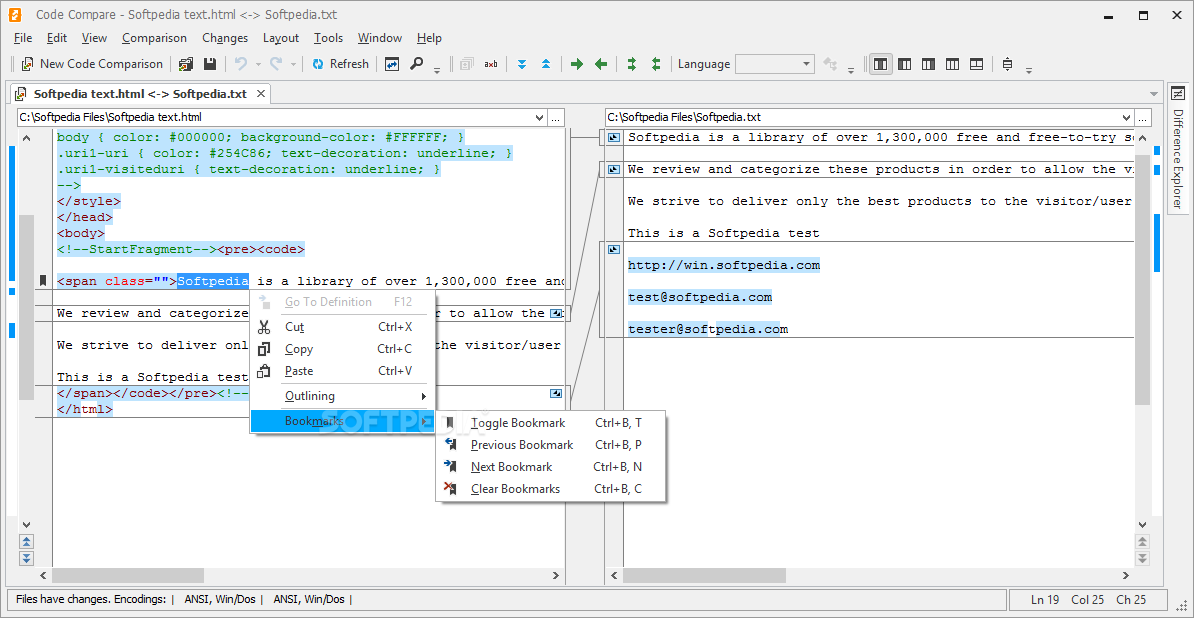This screenshot has height=618, width=1194.
Task: Click the green right arrow copy icon
Action: tap(577, 64)
